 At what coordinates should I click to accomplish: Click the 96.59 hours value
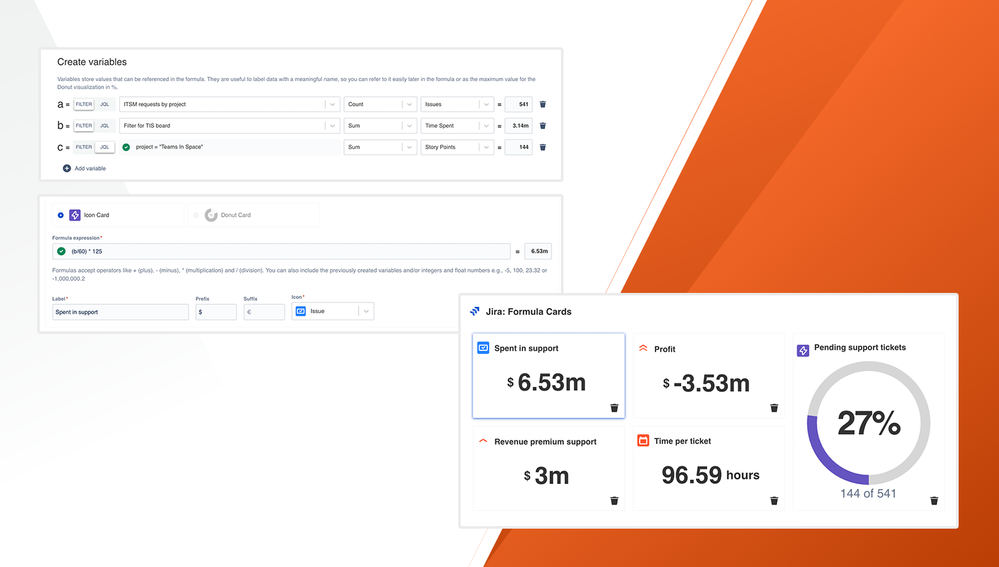(710, 475)
